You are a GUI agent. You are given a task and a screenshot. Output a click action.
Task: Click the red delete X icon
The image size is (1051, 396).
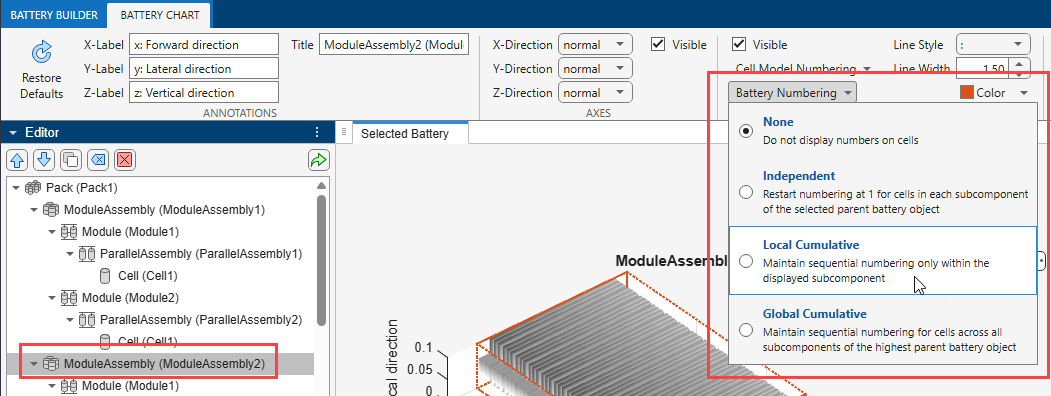coord(125,159)
